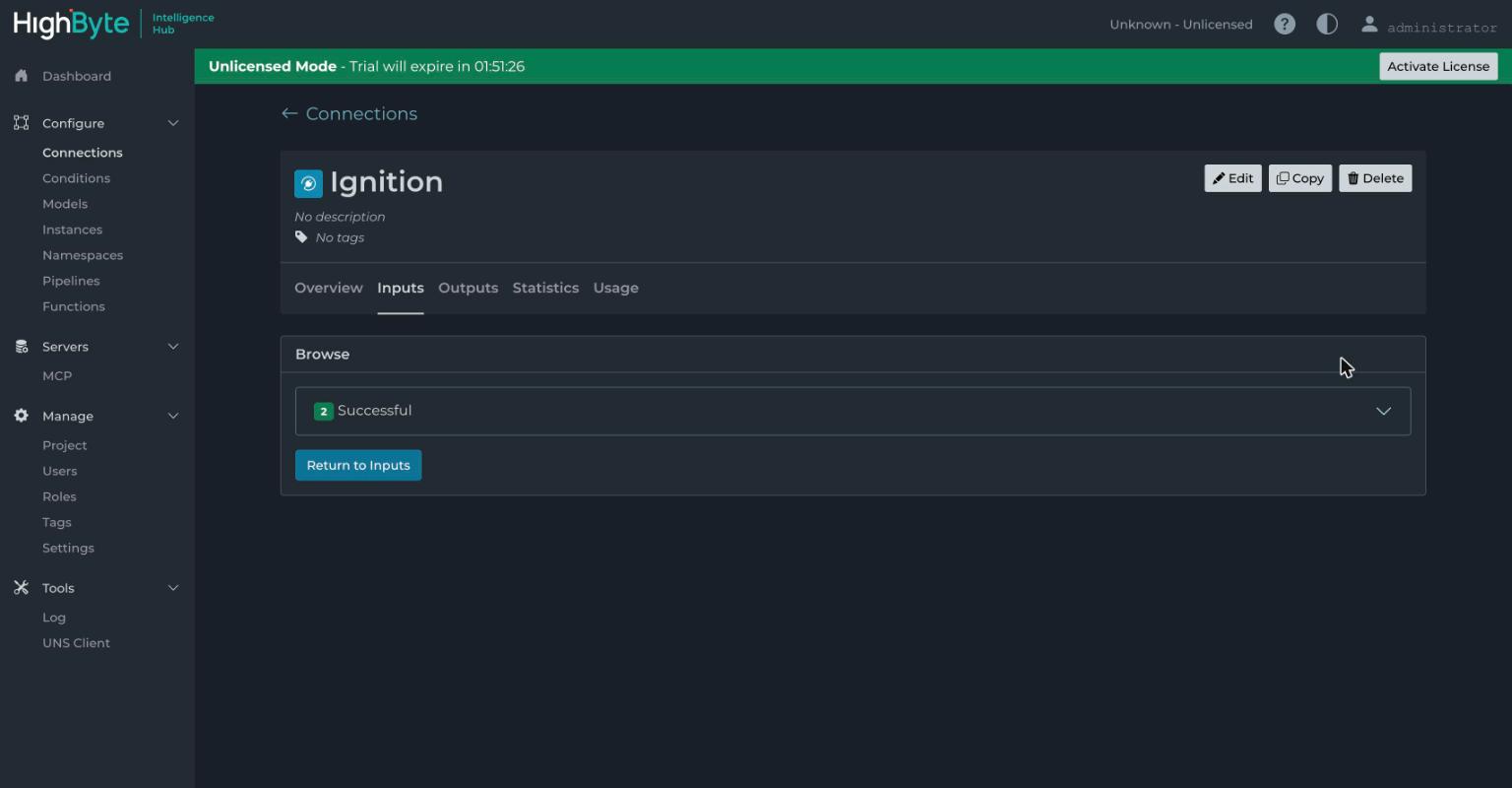Open Conditions in the sidebar
This screenshot has width=1512, height=788.
76,178
